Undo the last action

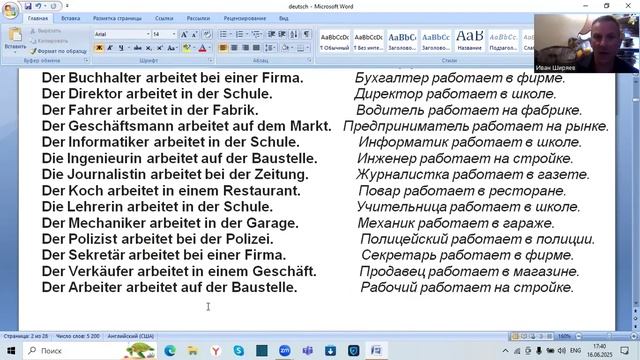pyautogui.click(x=38, y=6)
